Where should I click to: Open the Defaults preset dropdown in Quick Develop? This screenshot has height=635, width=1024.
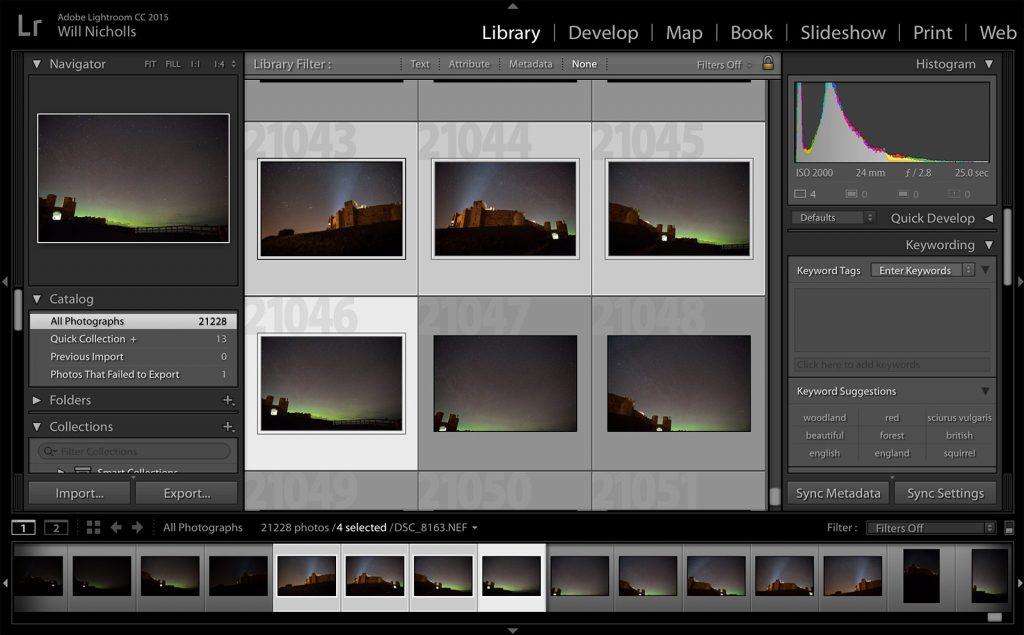click(x=833, y=217)
